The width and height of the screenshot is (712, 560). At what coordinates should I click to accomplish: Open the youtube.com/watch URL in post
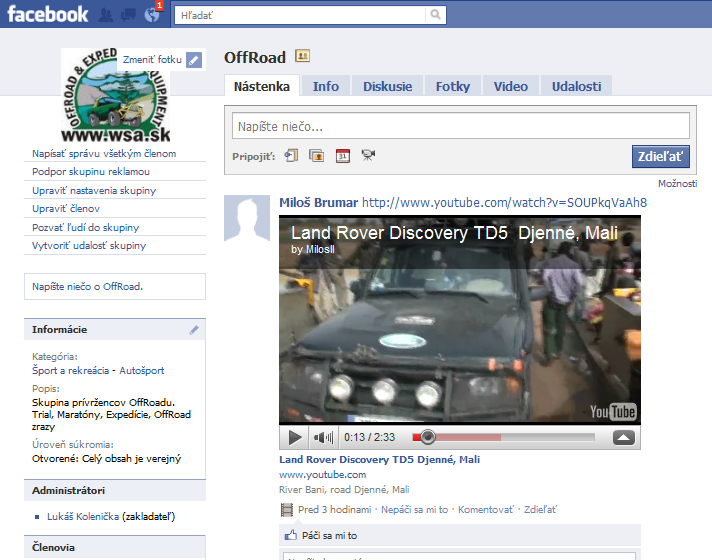click(504, 203)
